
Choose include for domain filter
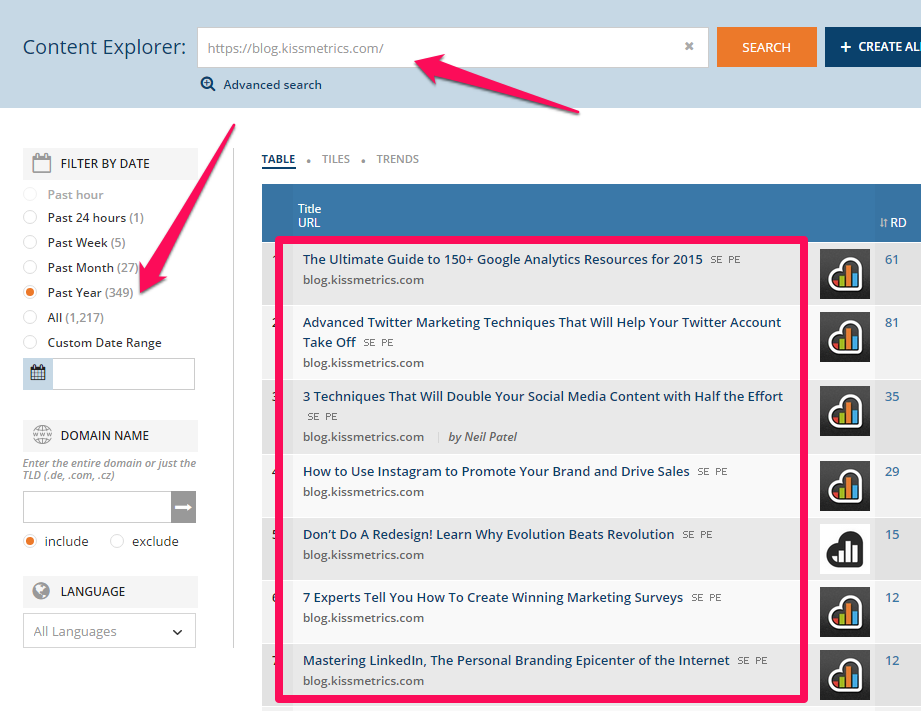click(x=30, y=541)
